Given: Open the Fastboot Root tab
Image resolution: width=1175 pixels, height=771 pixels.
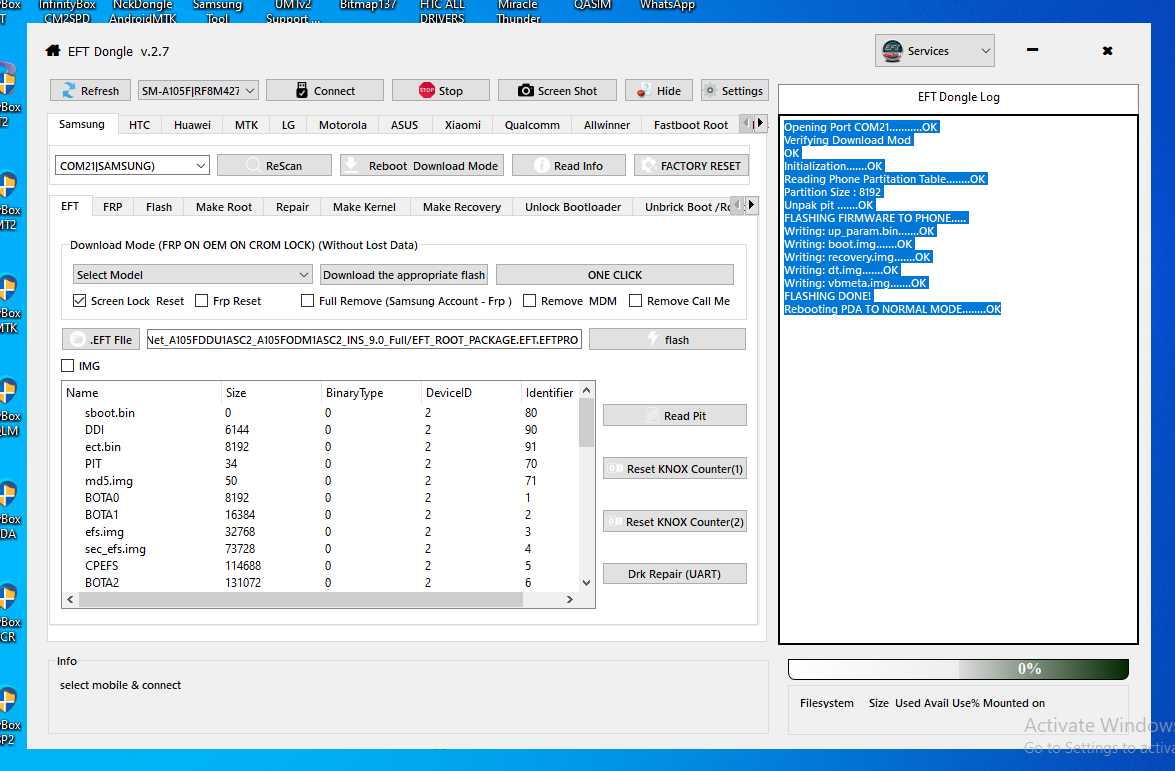Looking at the screenshot, I should [691, 125].
